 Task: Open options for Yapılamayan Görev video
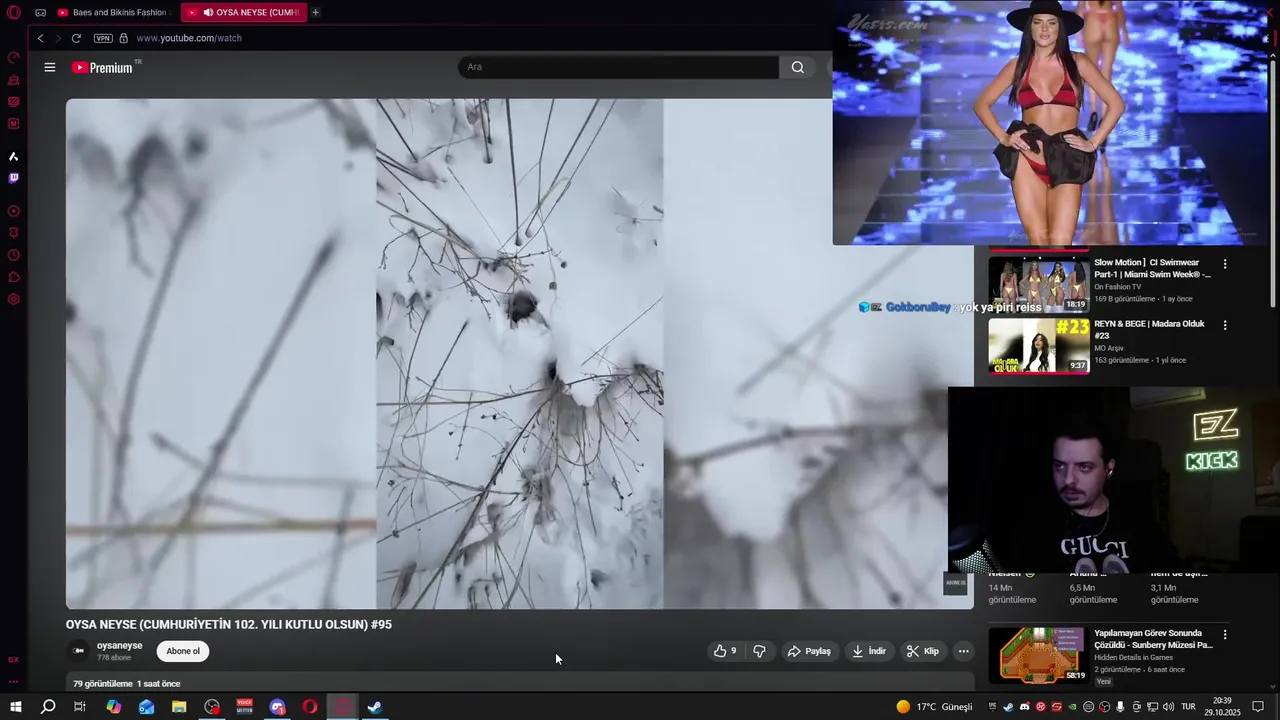(x=1225, y=634)
